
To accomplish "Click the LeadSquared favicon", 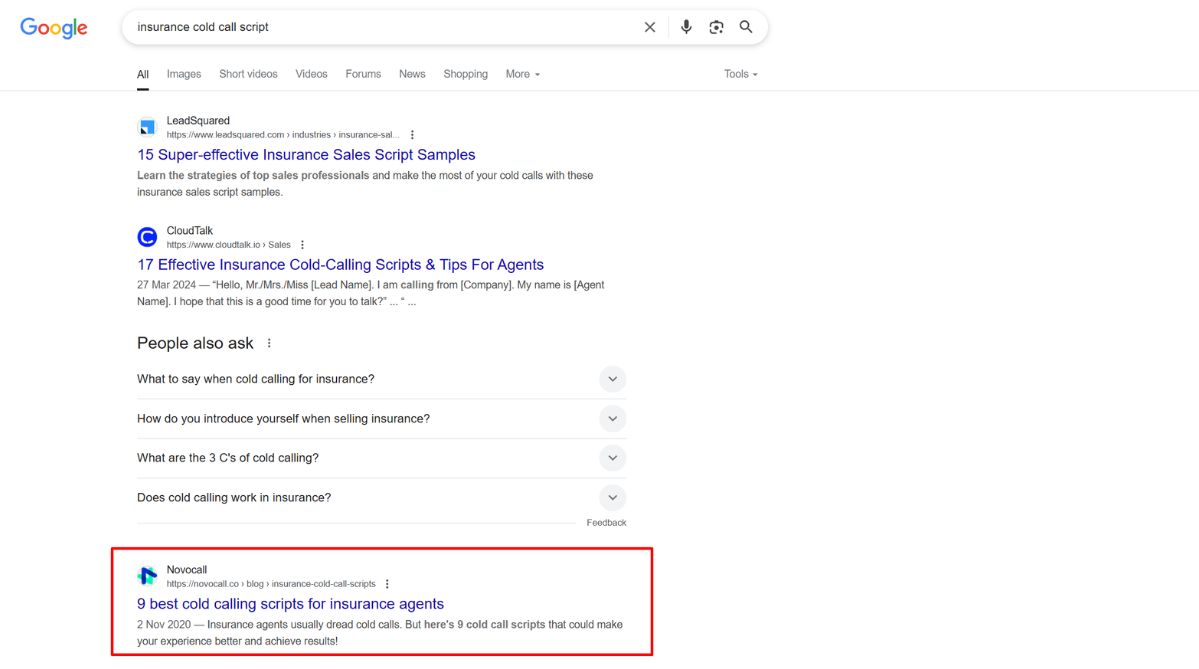I will [x=147, y=127].
